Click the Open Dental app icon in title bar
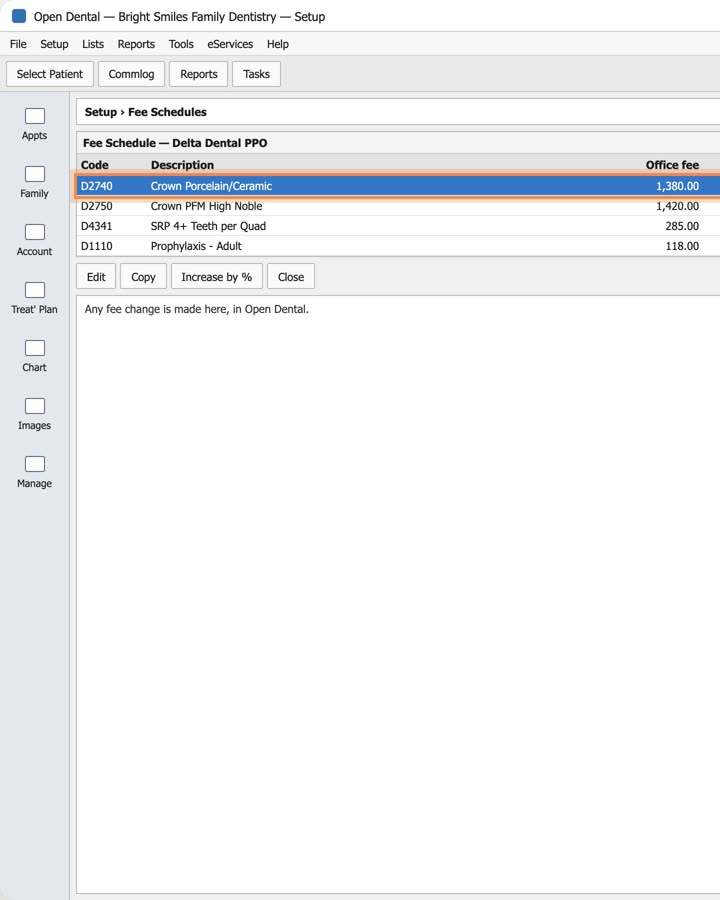Screen dimensions: 720x900 [x=19, y=16]
